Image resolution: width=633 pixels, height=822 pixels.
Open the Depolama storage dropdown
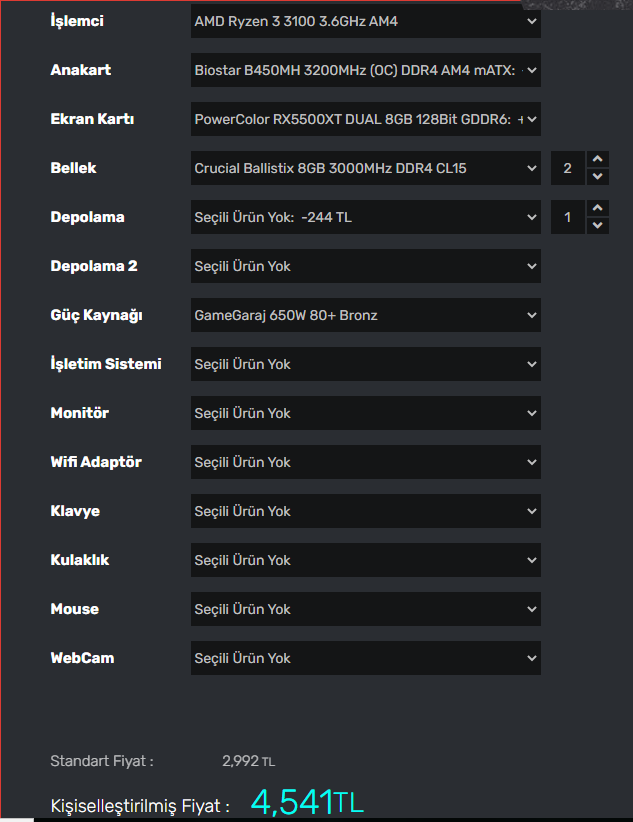pos(365,217)
